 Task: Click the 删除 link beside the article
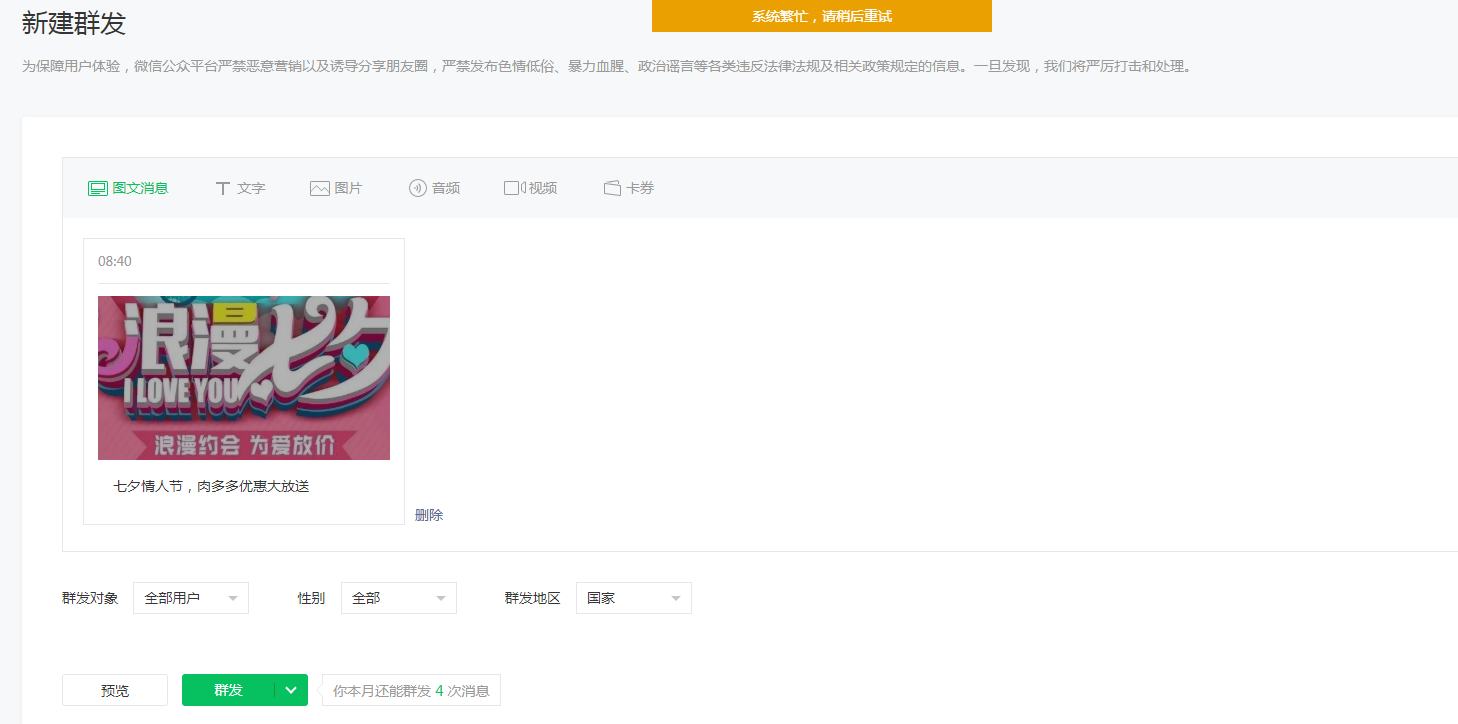coord(429,515)
